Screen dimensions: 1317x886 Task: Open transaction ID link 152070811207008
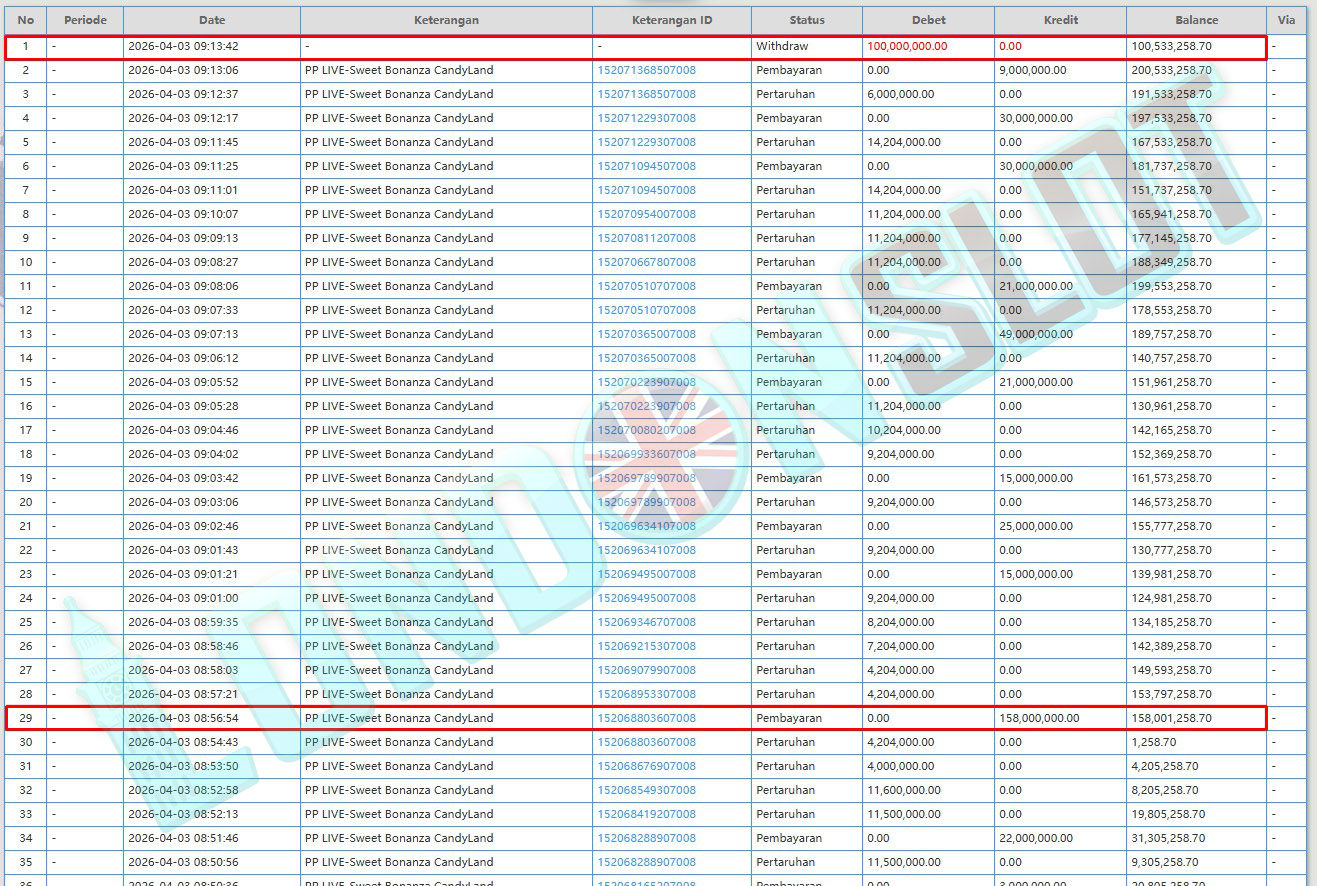[x=646, y=238]
